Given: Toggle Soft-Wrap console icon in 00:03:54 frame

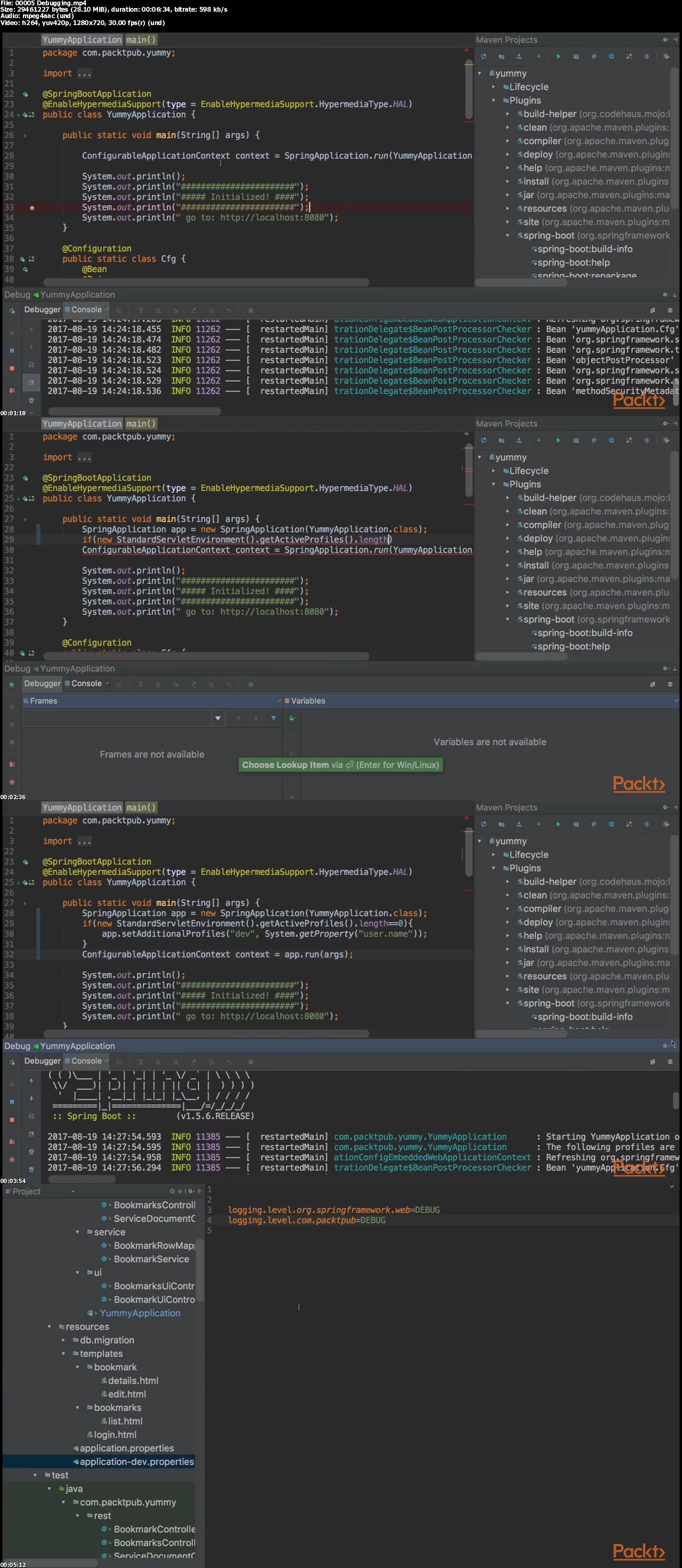Looking at the screenshot, I should coord(31,1116).
